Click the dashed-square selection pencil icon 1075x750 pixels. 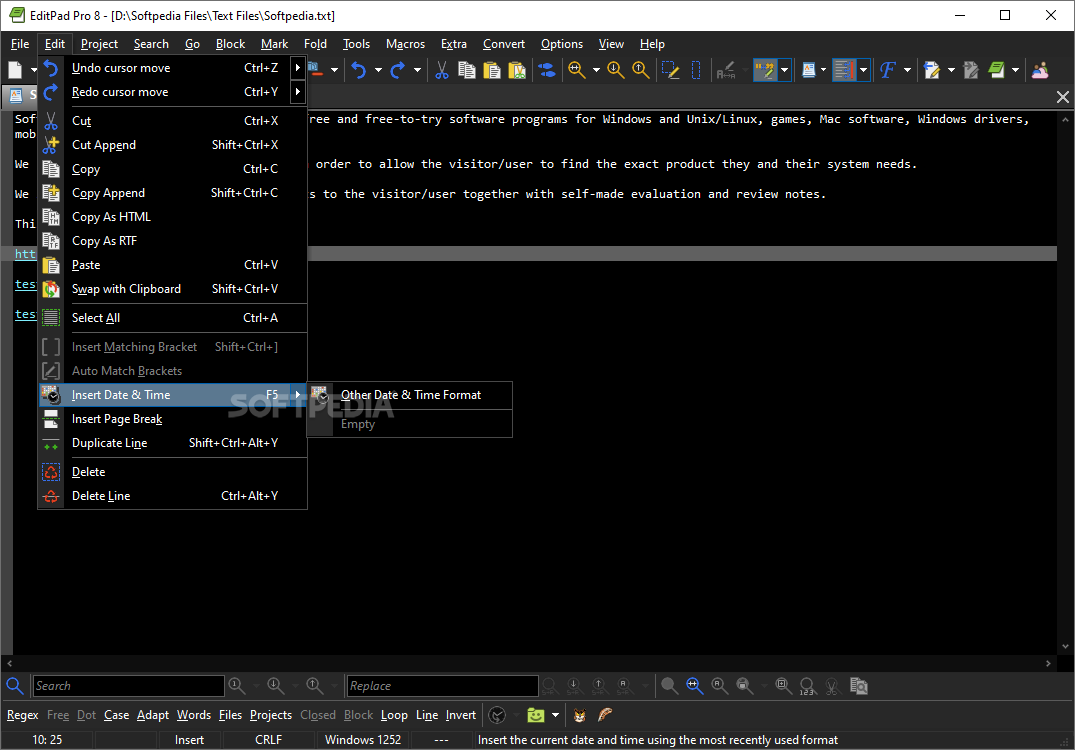[x=671, y=70]
